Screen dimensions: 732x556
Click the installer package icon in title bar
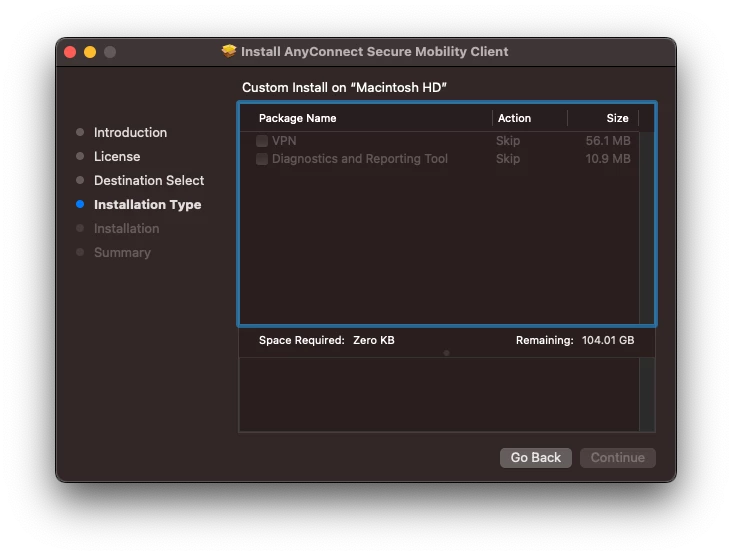(x=229, y=51)
